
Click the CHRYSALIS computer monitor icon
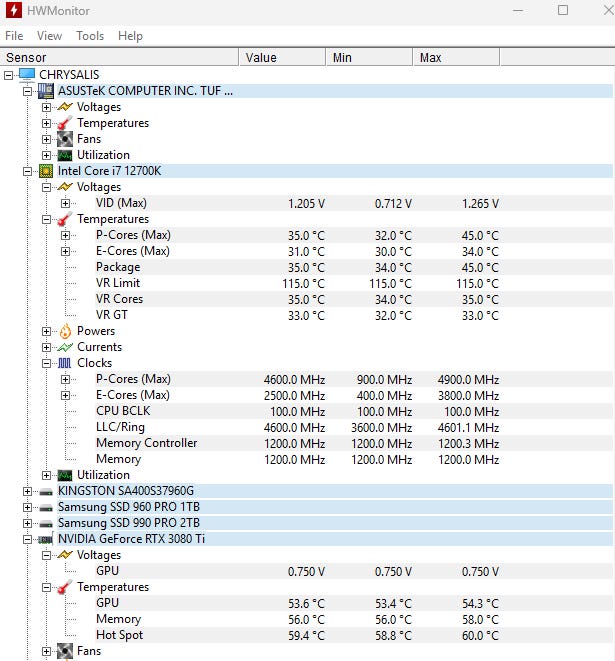[27, 75]
